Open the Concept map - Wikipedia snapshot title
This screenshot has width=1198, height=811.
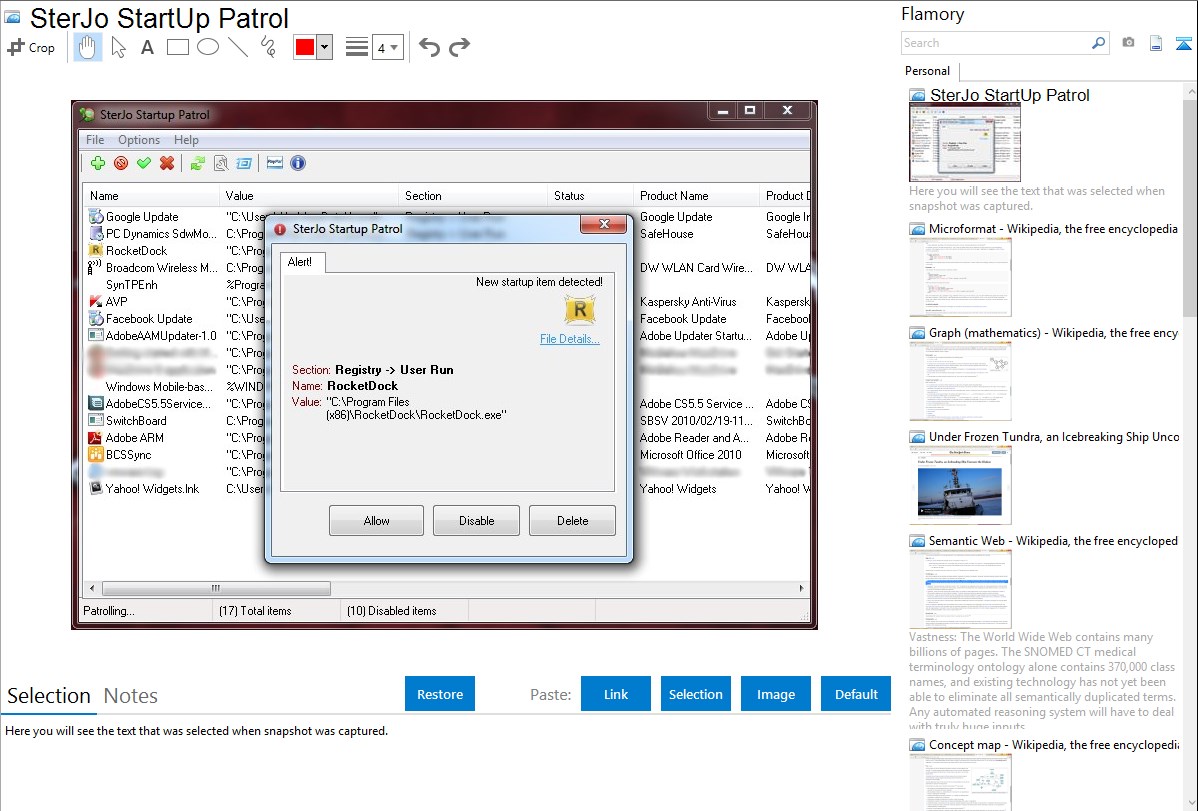point(1053,744)
